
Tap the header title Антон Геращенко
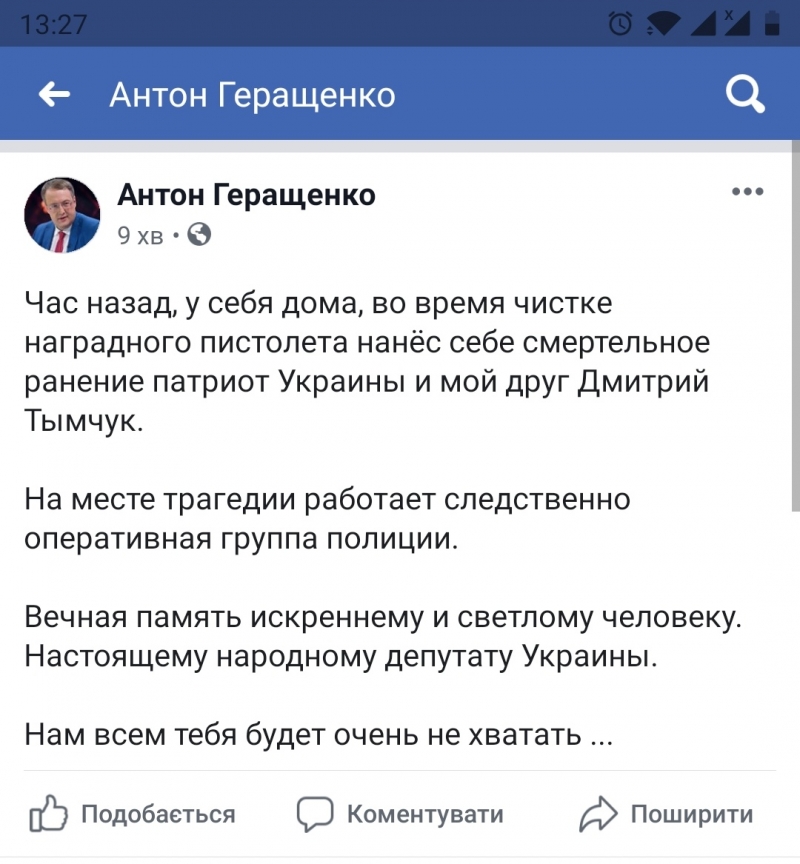pyautogui.click(x=252, y=95)
